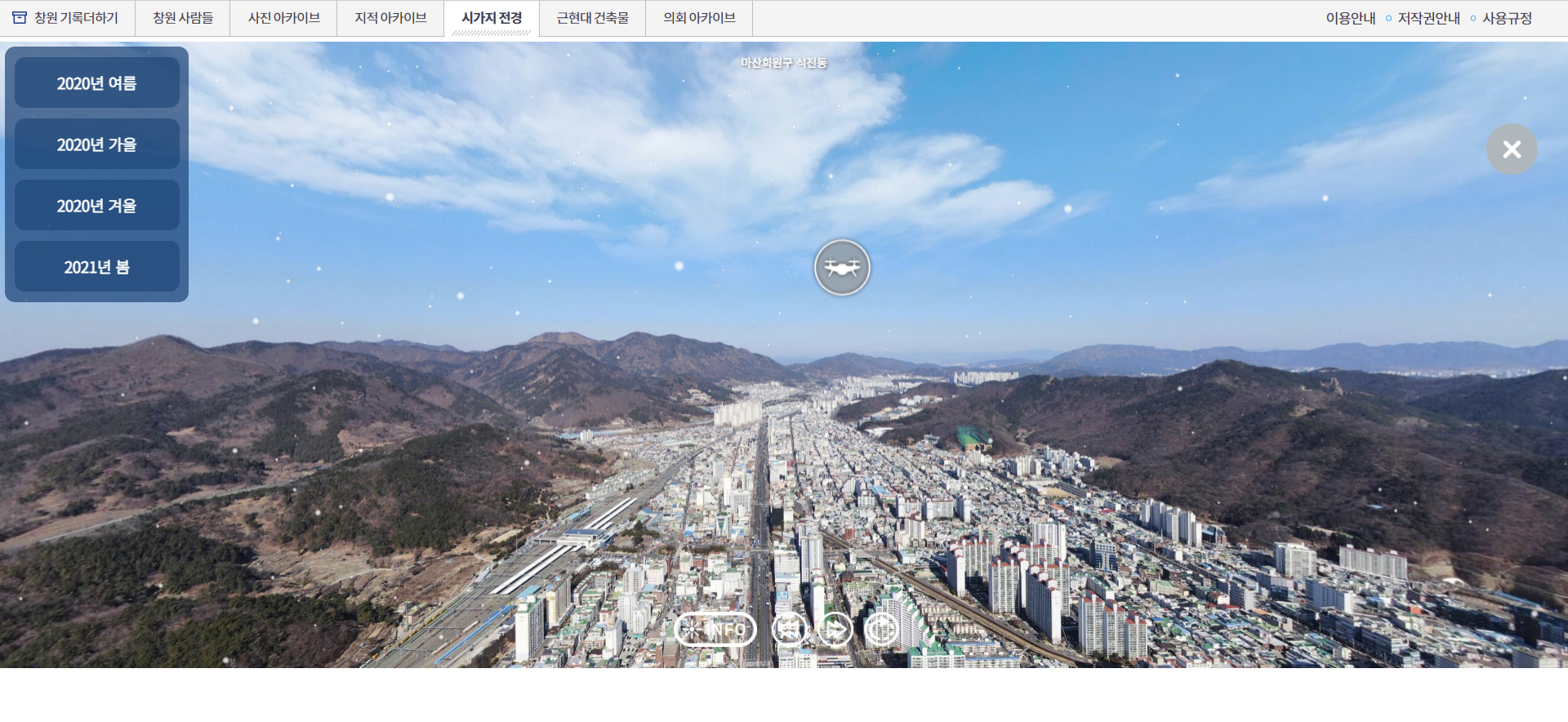Image resolution: width=1568 pixels, height=722 pixels.
Task: Click the archive box icon beside 창원 기록더하기
Action: click(x=20, y=18)
